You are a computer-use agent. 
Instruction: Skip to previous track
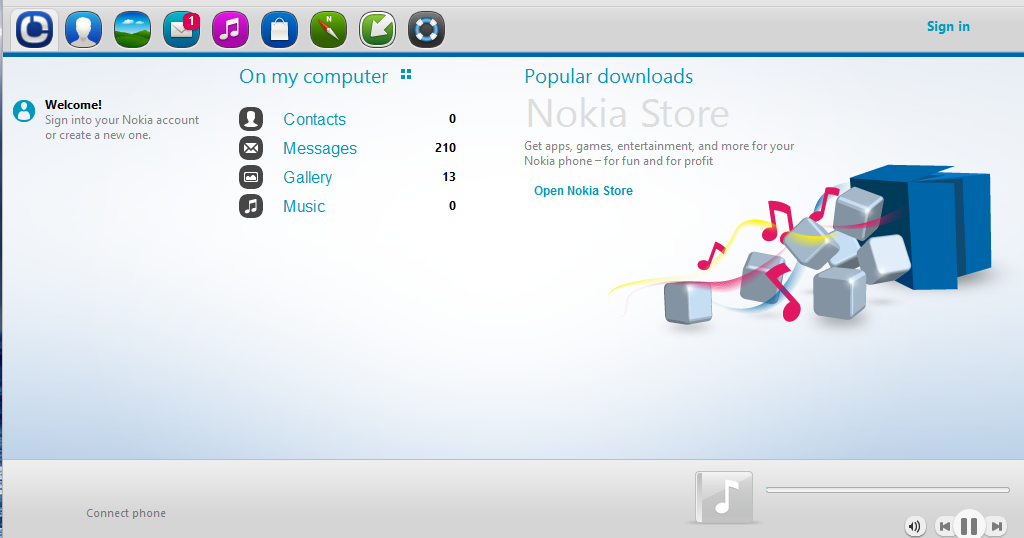944,526
